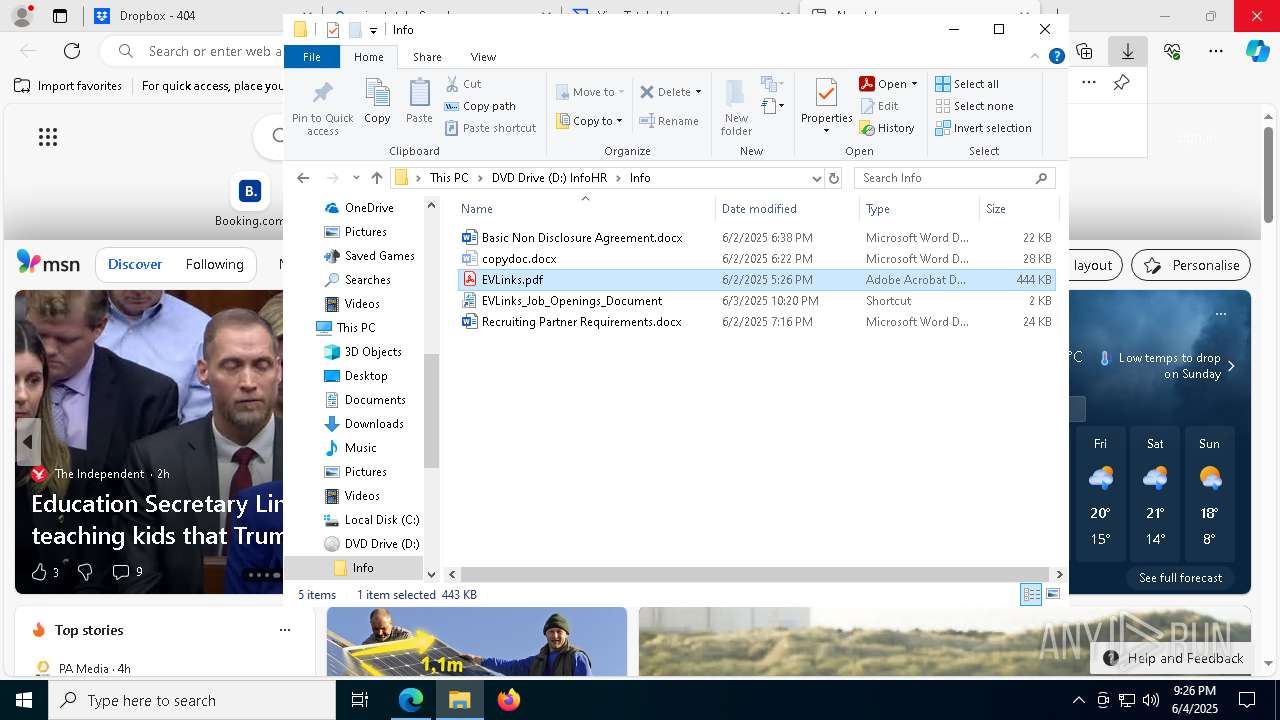Select This PC in navigation tree

click(x=345, y=328)
